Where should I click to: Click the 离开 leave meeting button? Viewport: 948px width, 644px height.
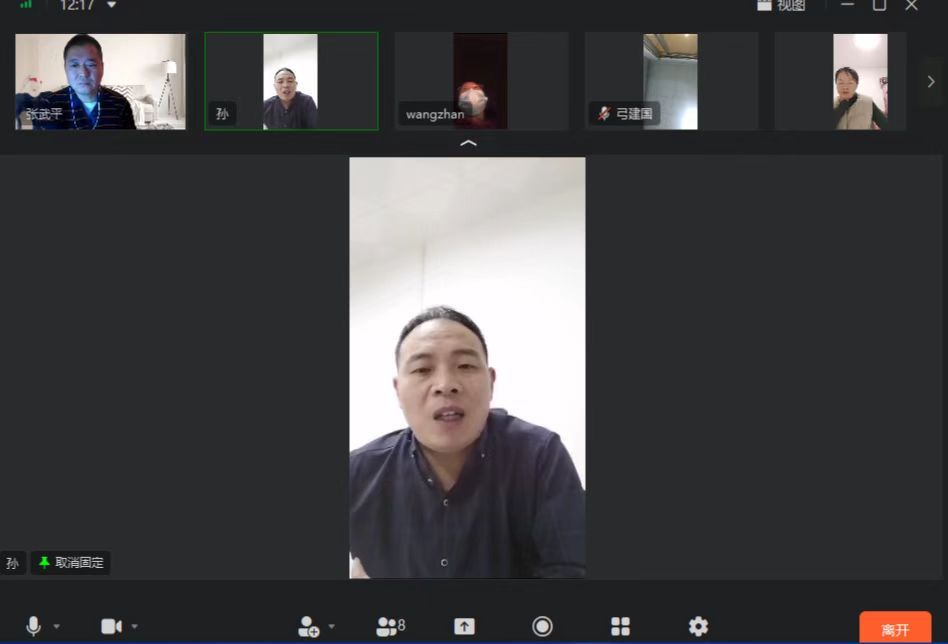(x=894, y=629)
